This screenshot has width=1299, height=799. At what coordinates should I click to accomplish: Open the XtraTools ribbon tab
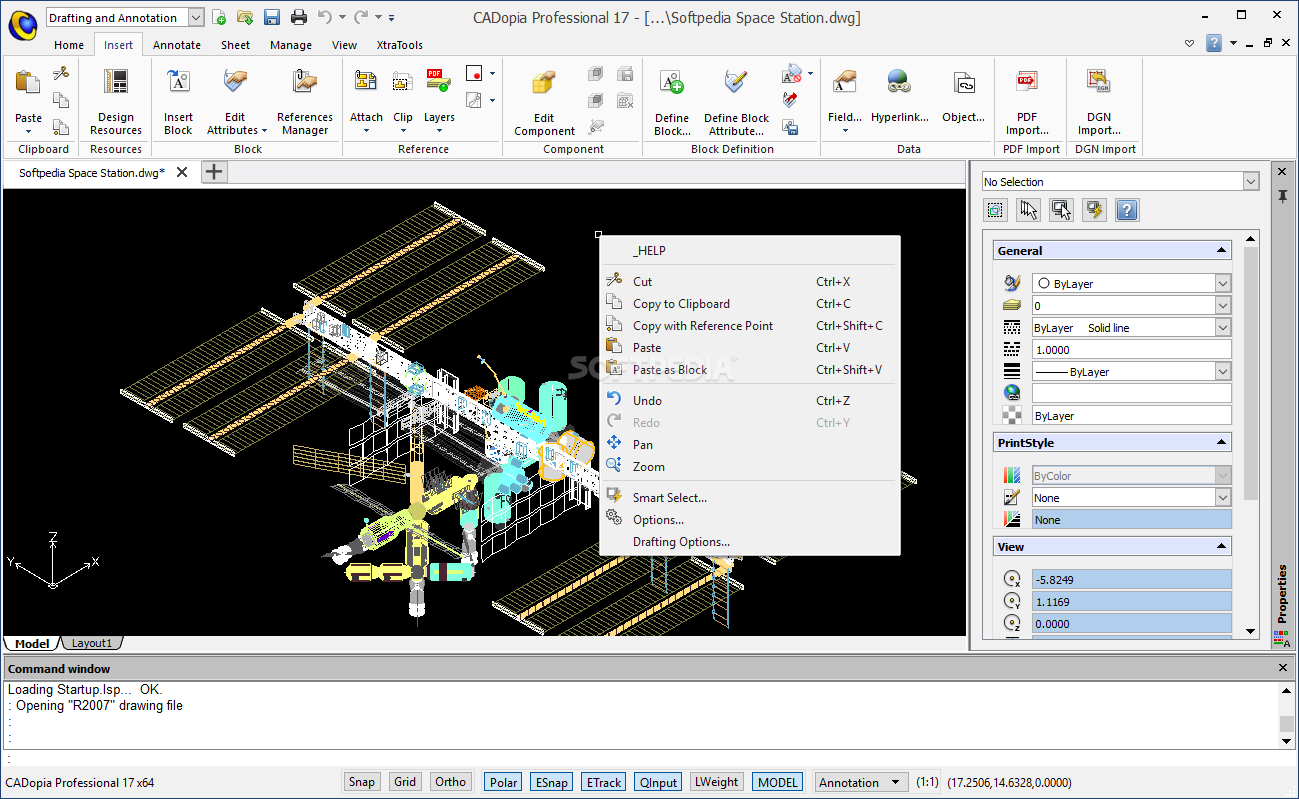click(x=400, y=45)
